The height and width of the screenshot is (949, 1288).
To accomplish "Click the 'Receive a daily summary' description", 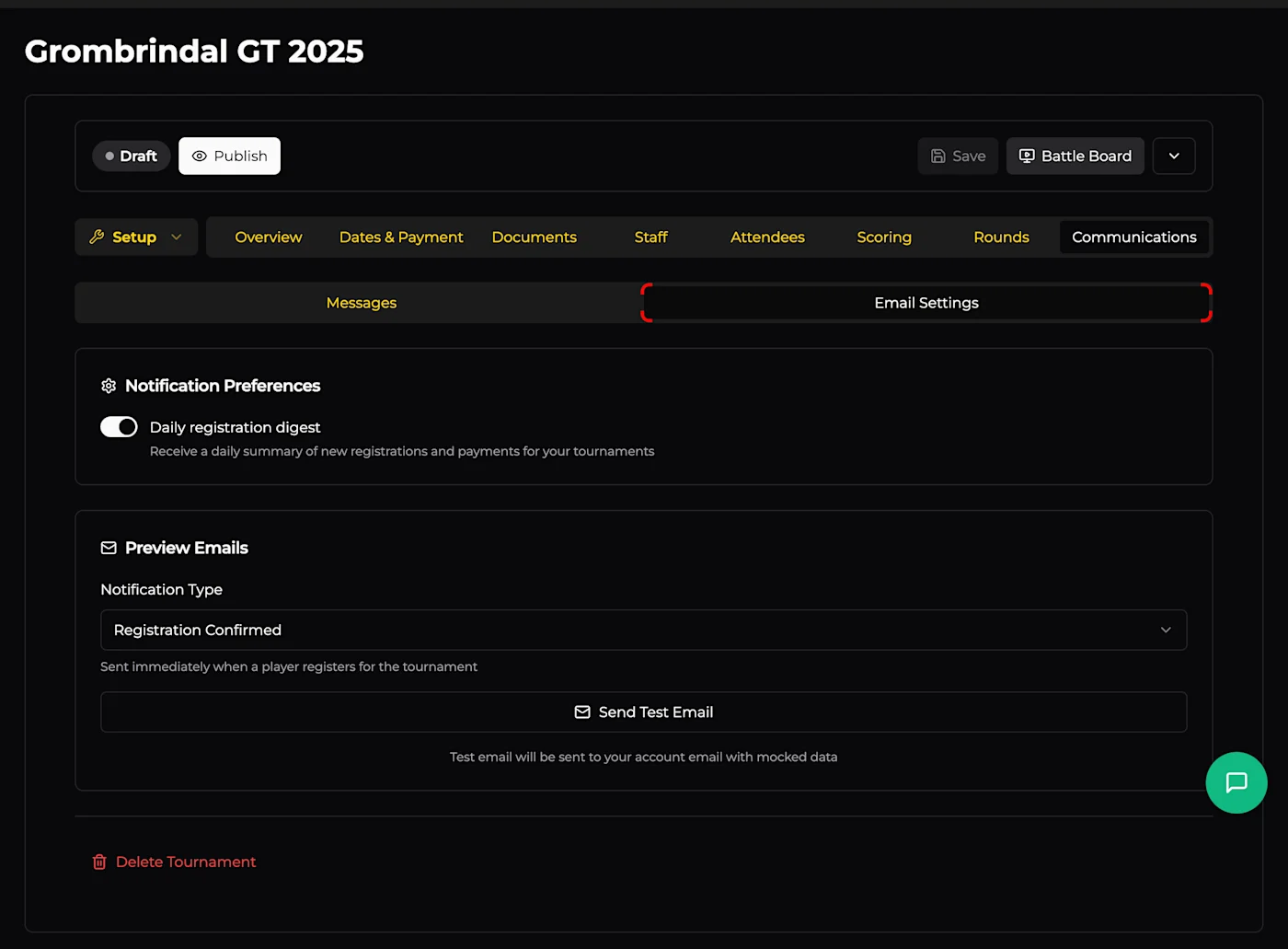I will (402, 451).
